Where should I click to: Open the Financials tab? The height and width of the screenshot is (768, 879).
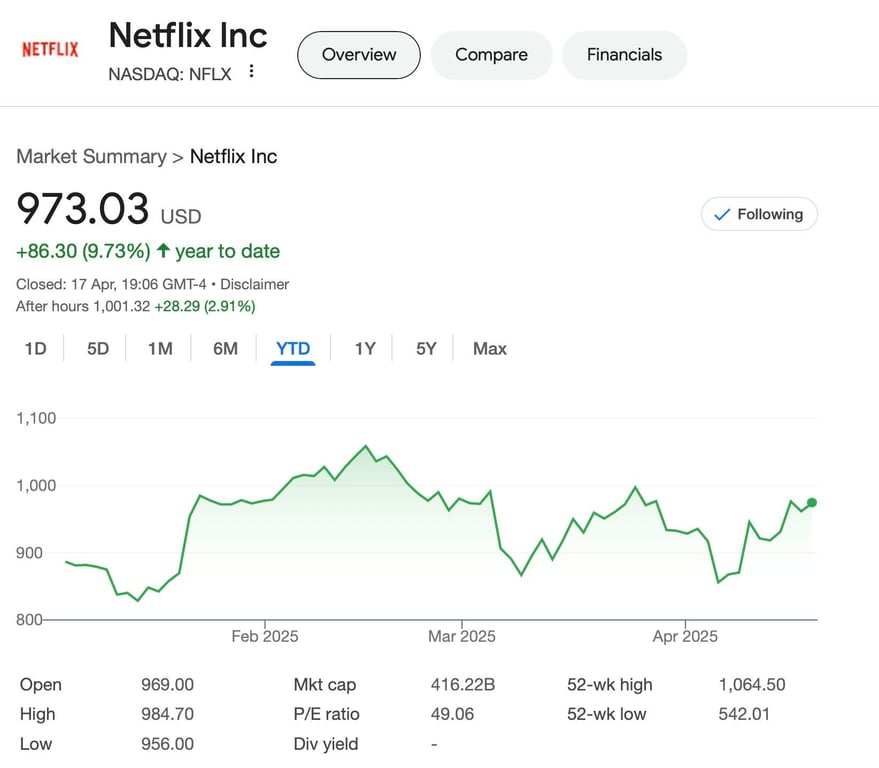624,55
